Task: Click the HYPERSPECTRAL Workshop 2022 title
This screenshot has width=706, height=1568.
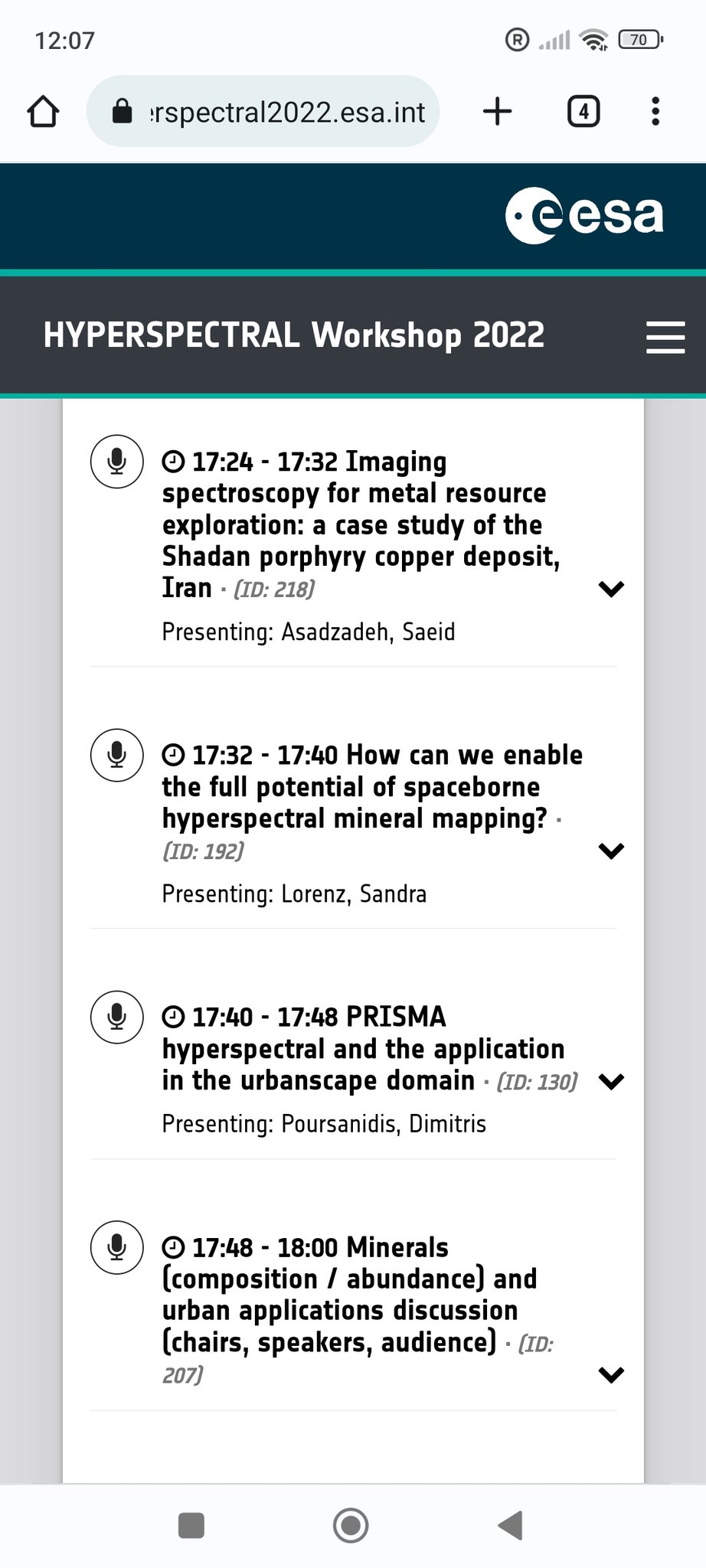Action: coord(294,335)
